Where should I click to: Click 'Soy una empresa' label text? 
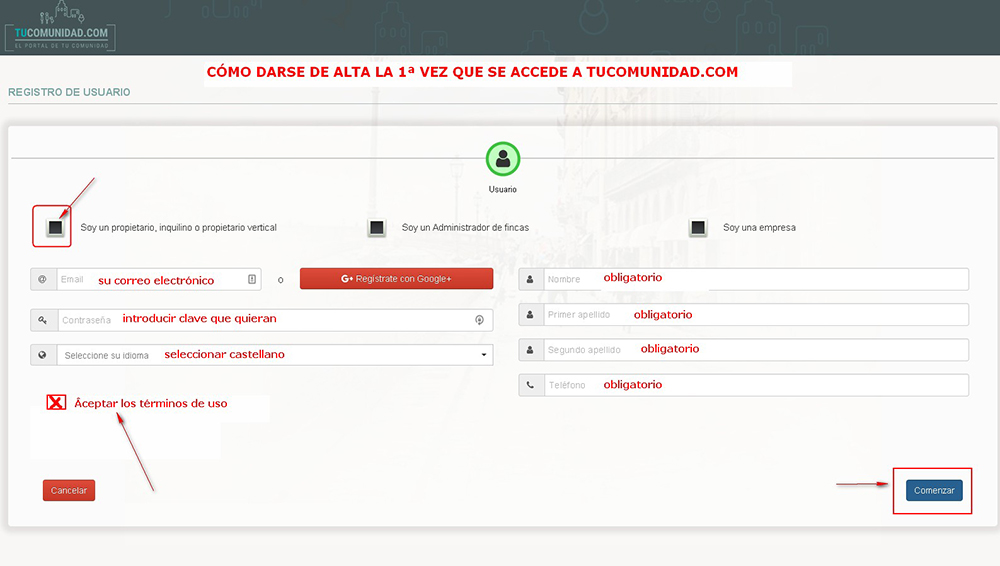tap(759, 227)
